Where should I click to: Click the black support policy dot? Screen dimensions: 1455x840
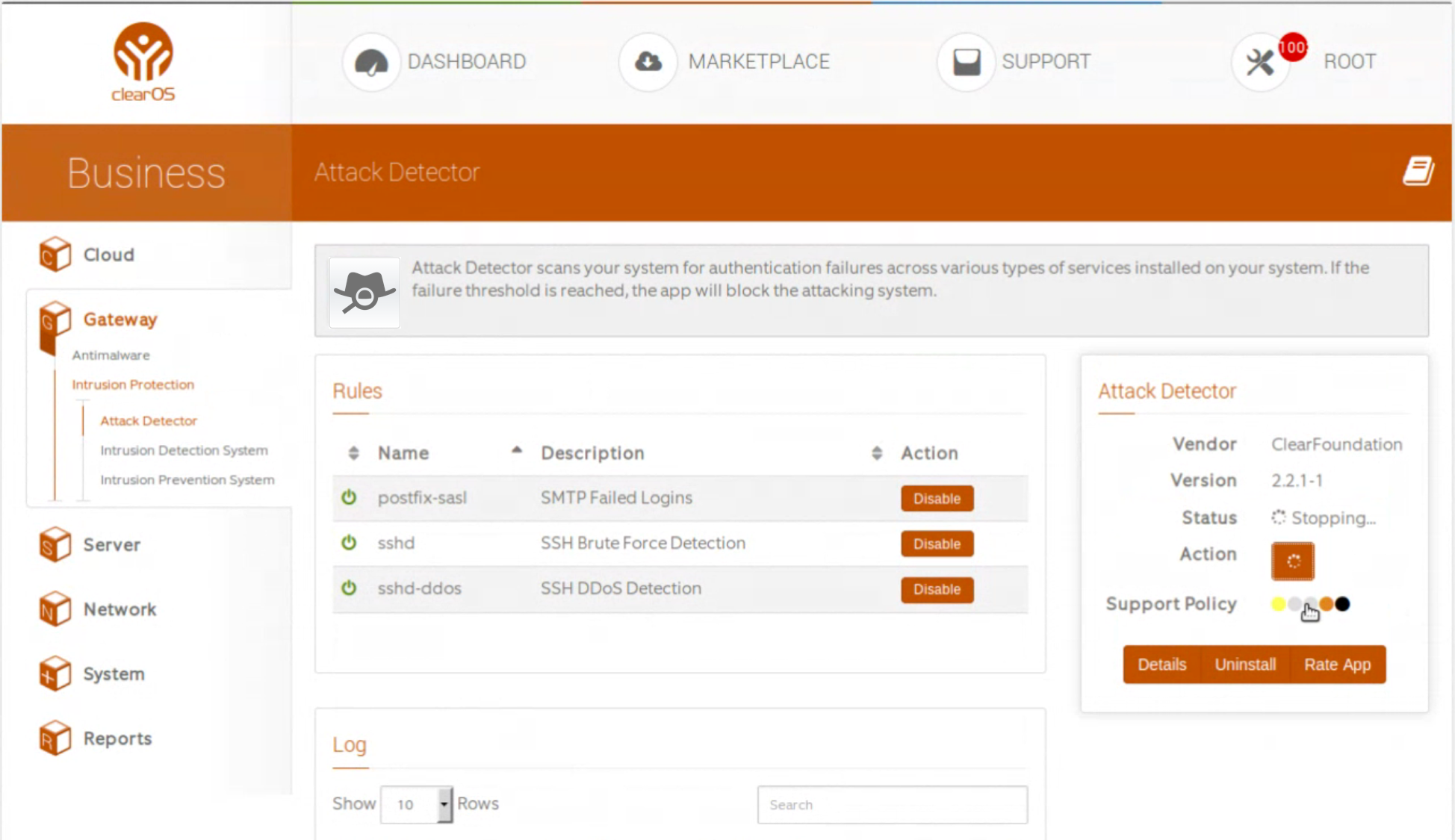tap(1342, 604)
